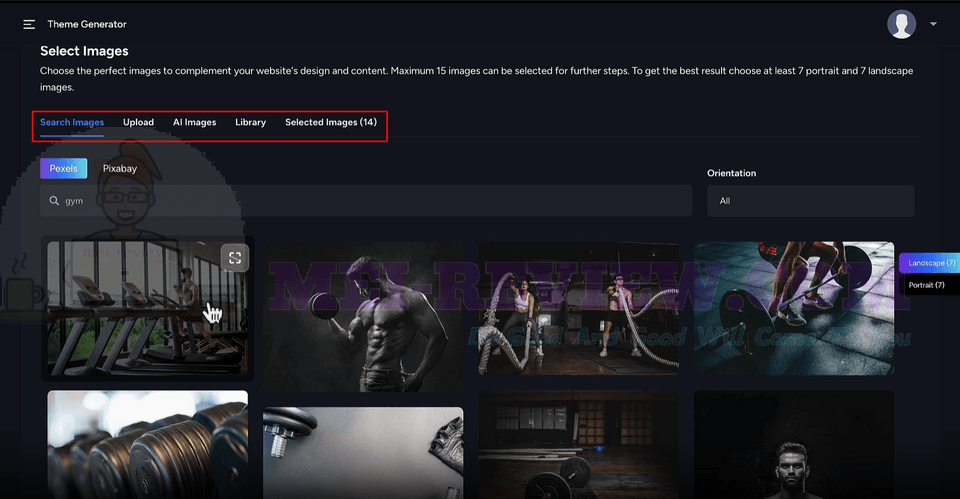
Task: Open the AI Images tab
Action: click(x=194, y=122)
